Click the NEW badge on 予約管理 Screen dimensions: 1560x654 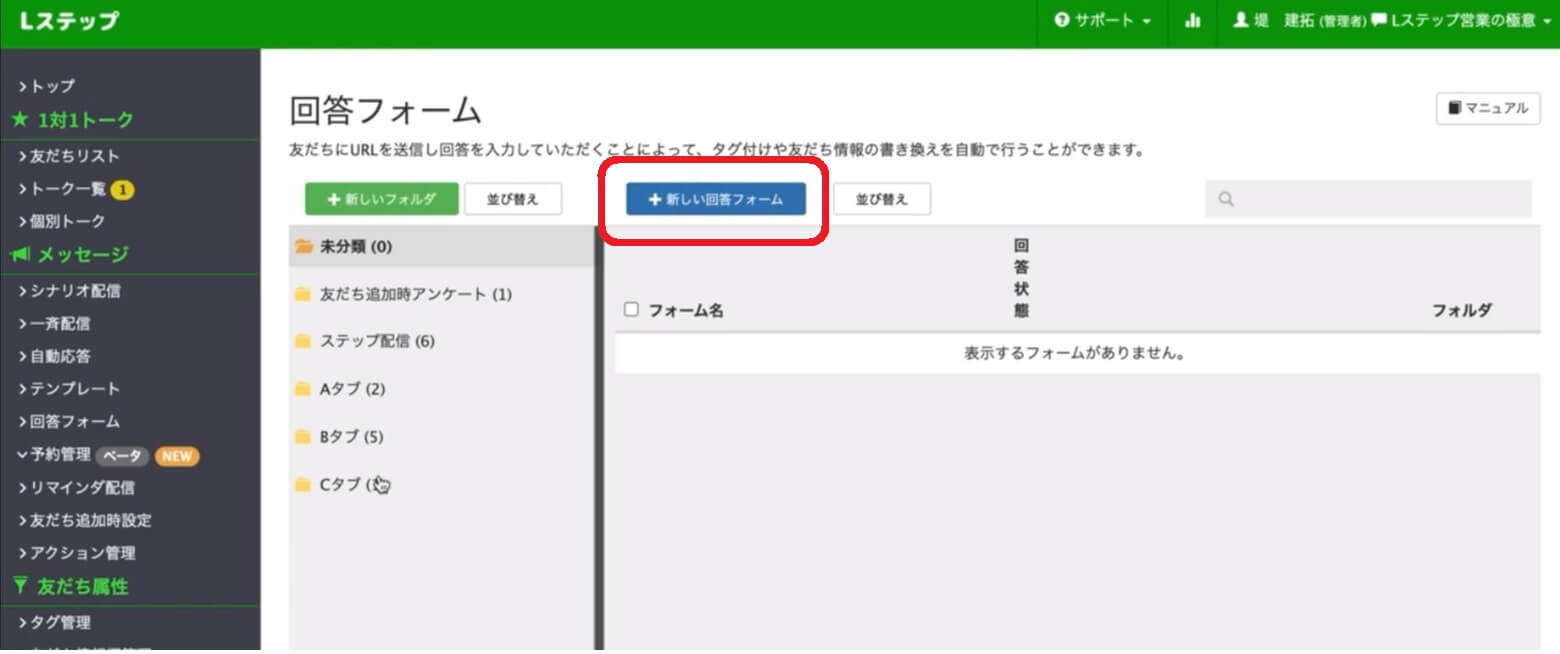pyautogui.click(x=176, y=456)
